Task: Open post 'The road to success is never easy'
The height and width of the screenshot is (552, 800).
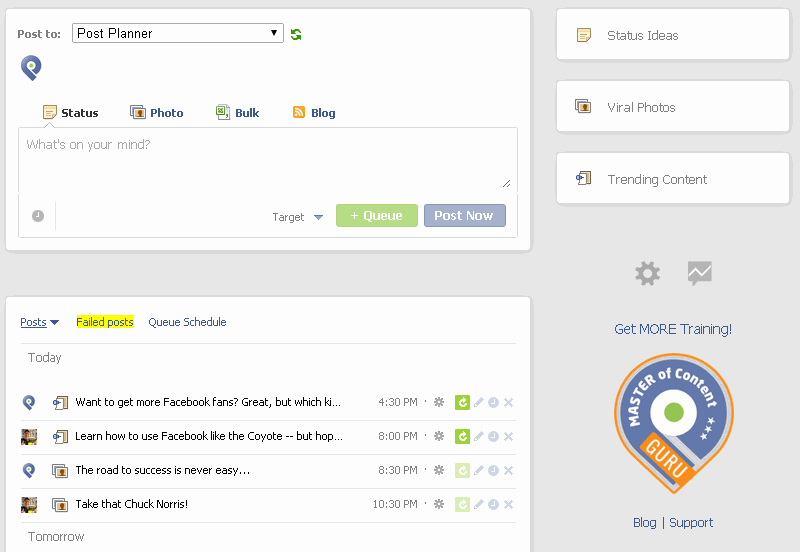Action: click(x=163, y=470)
